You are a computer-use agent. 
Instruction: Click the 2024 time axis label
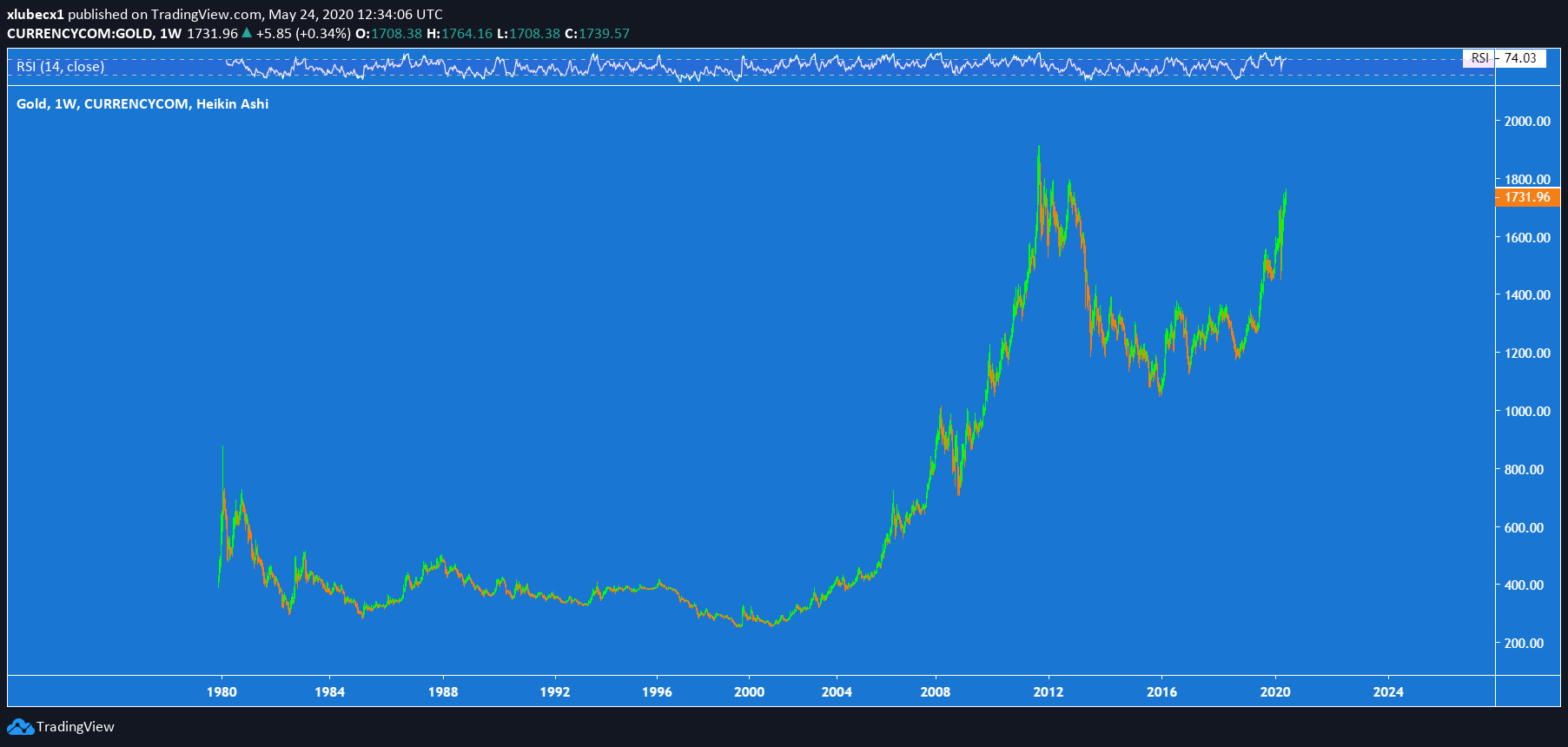(1388, 692)
